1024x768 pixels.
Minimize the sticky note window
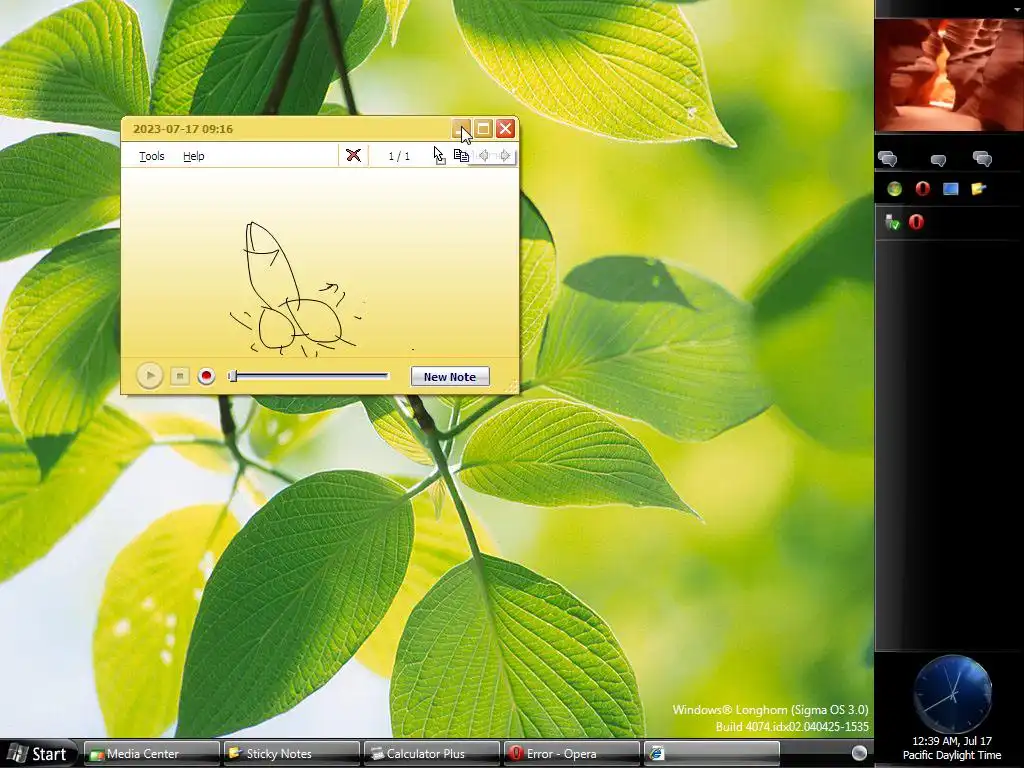(x=461, y=129)
